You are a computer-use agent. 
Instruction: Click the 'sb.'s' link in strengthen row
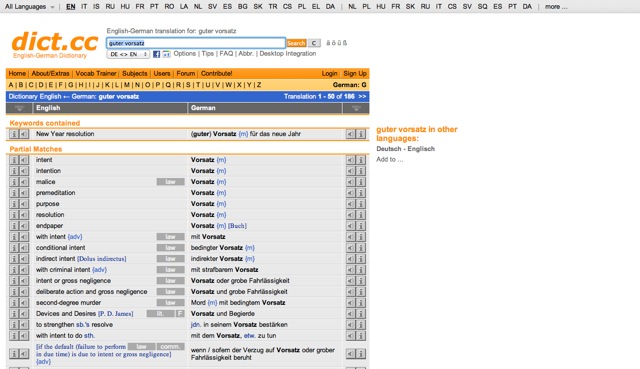(82, 325)
